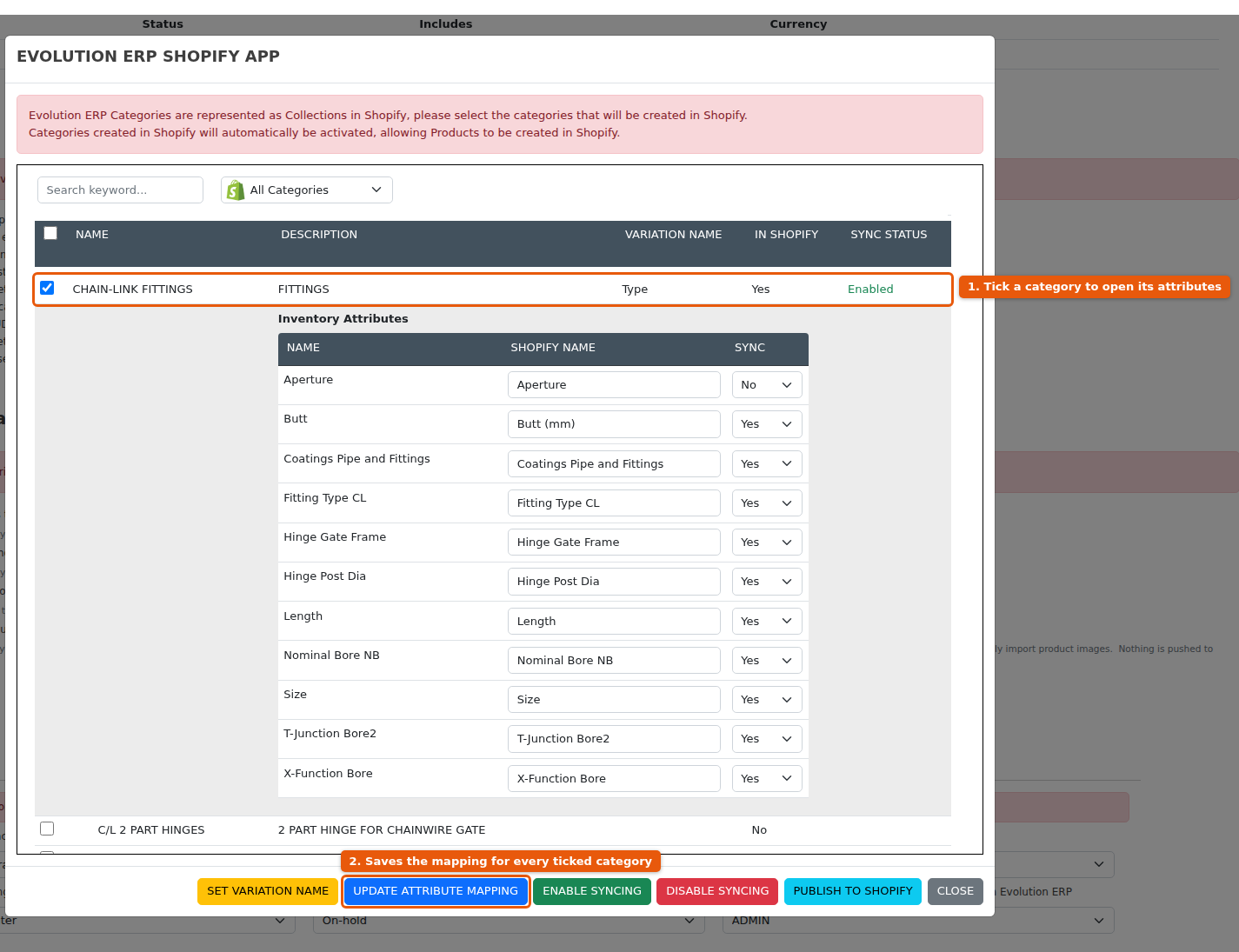The height and width of the screenshot is (952, 1239).
Task: Click 2 PART HINGE FOR CHAINWIRE GATE text
Action: tap(382, 830)
